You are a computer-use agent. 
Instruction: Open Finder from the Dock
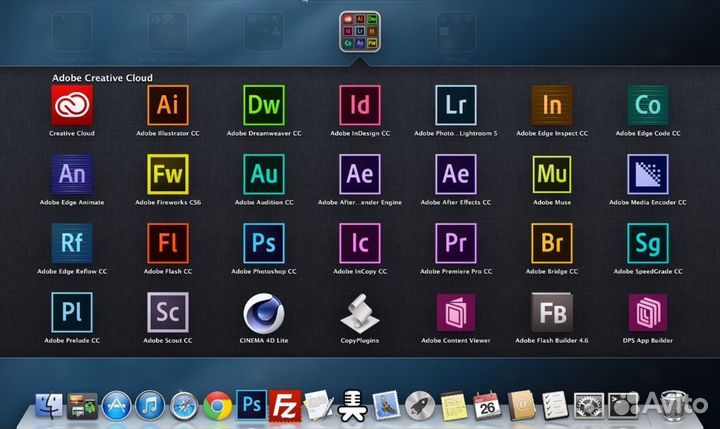[x=49, y=406]
